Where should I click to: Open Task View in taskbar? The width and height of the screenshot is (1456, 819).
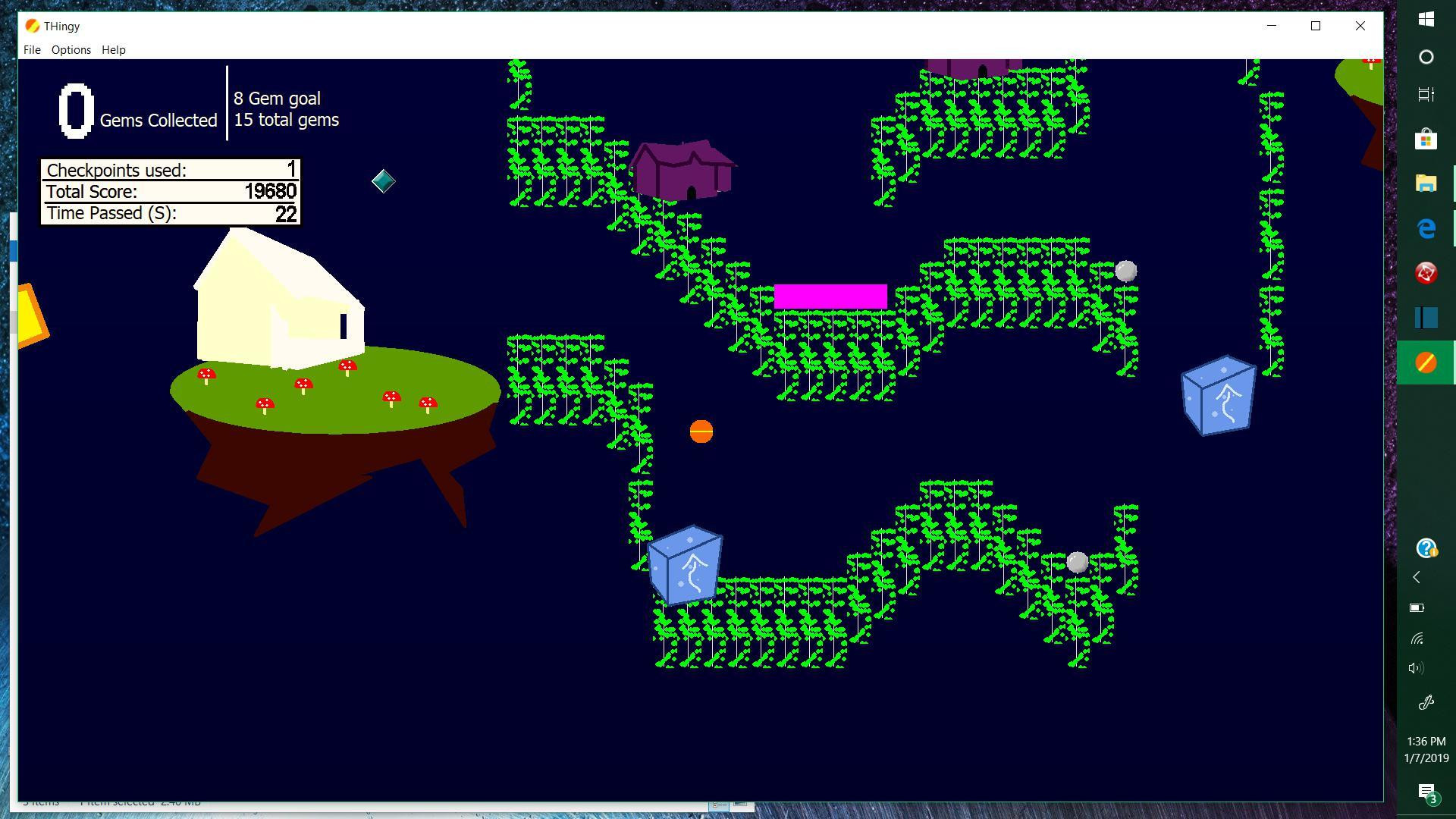pyautogui.click(x=1426, y=95)
